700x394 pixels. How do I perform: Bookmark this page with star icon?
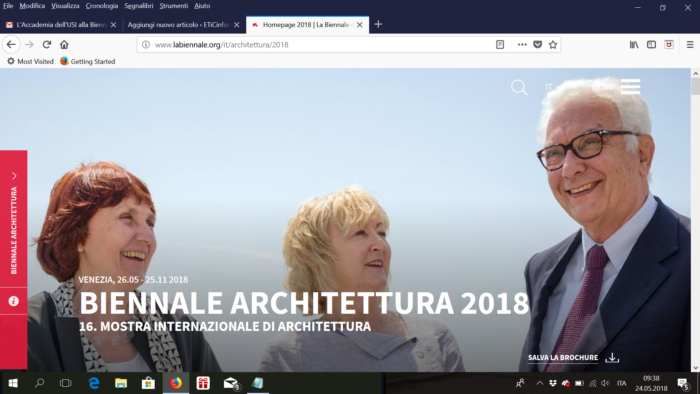[553, 45]
